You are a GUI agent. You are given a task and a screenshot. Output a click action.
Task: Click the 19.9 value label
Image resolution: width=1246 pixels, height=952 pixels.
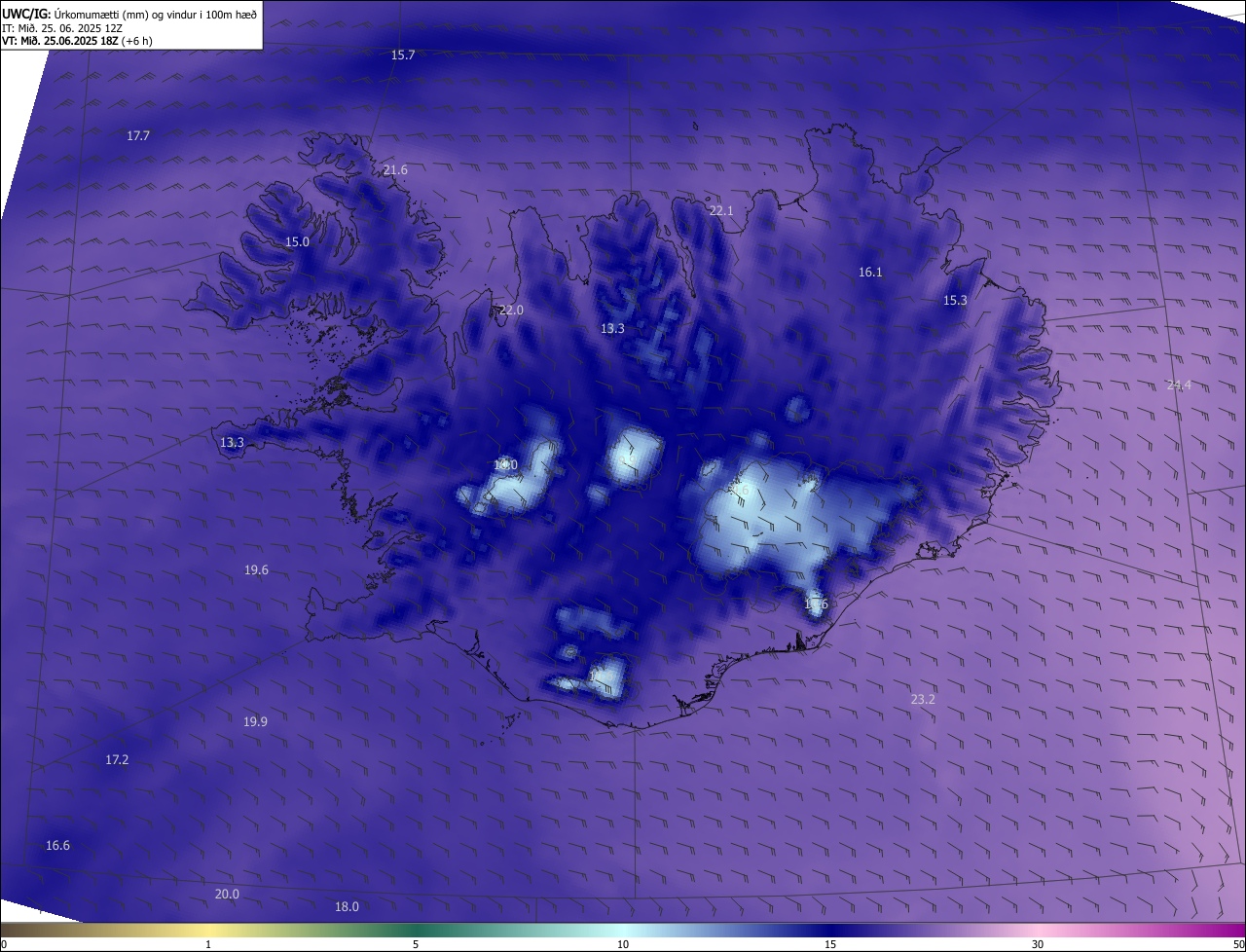(255, 722)
